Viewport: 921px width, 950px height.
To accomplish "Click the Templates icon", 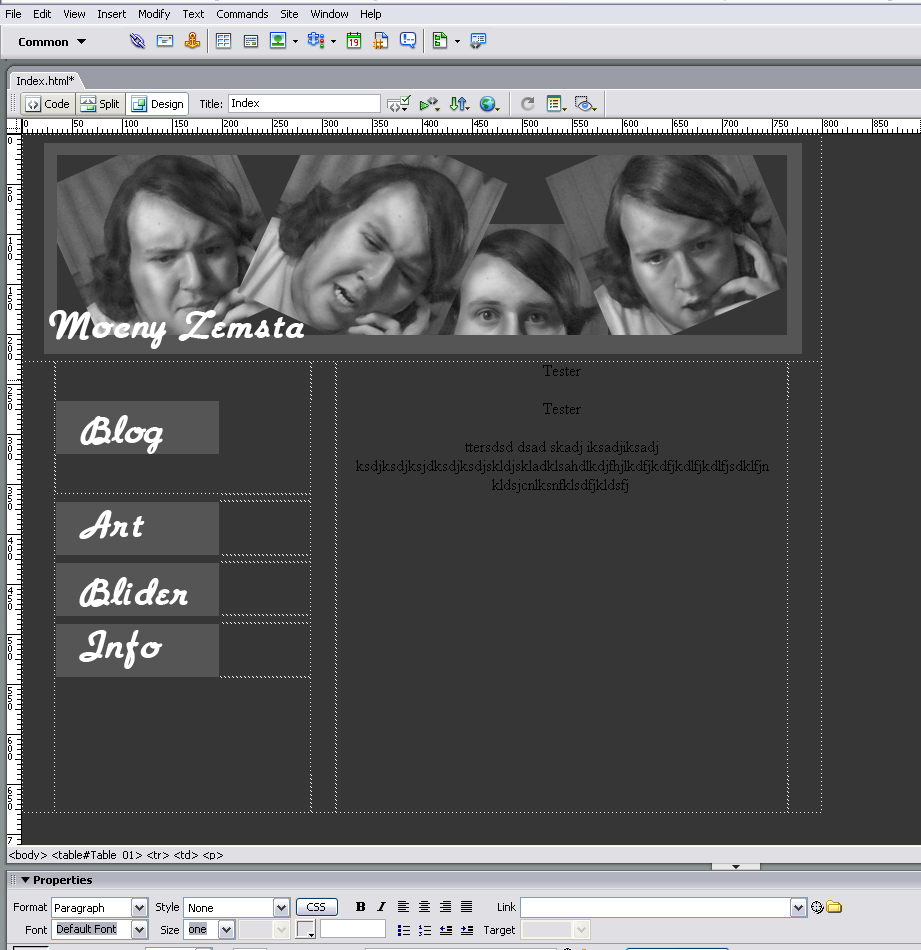I will (x=440, y=41).
